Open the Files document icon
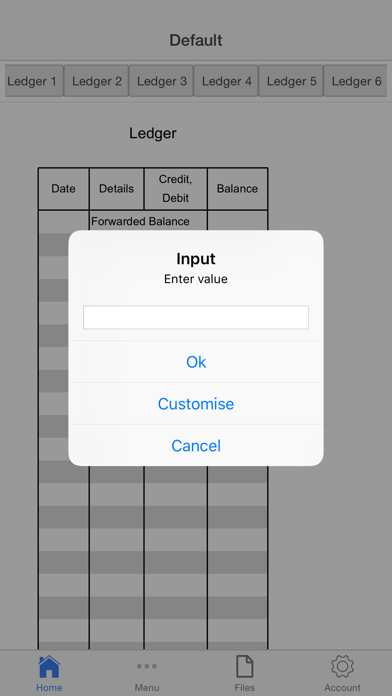 [244, 667]
